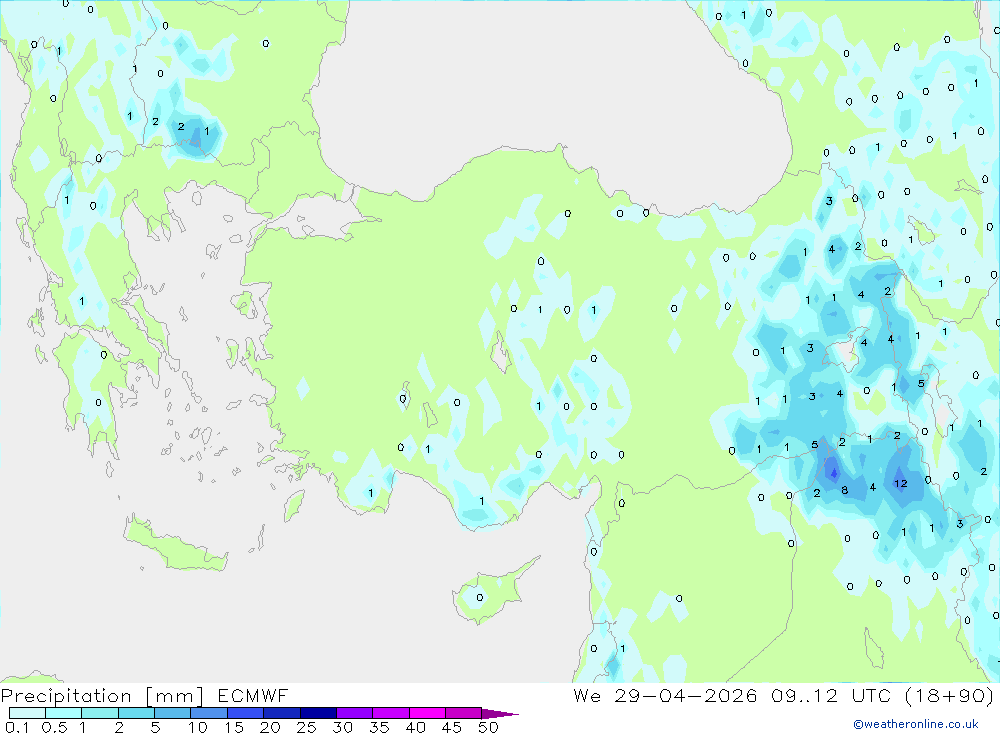The height and width of the screenshot is (733, 1000).
Task: Click the '40' legend scale label
Action: (x=416, y=727)
